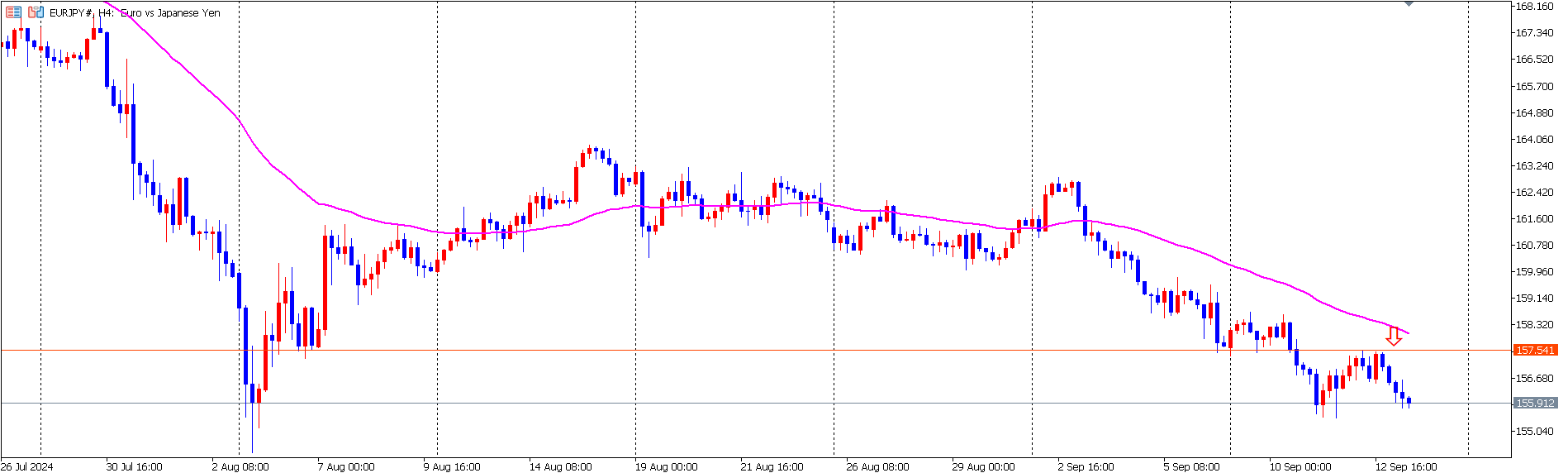The width and height of the screenshot is (1568, 473).
Task: Click the 30 Jul 16:00 time label
Action: [x=135, y=466]
